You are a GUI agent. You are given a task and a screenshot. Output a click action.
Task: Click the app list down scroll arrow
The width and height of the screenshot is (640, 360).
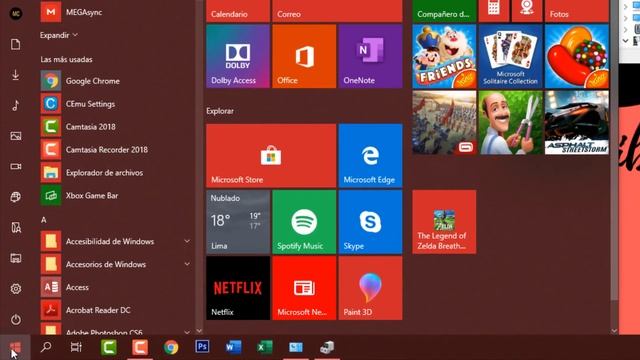point(199,331)
